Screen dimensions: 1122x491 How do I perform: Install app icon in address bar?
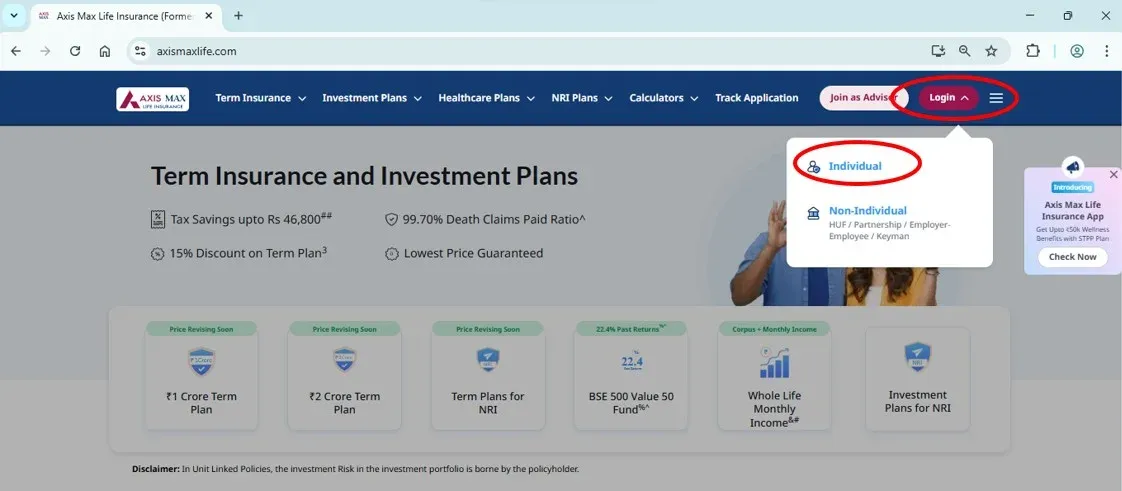coord(938,51)
